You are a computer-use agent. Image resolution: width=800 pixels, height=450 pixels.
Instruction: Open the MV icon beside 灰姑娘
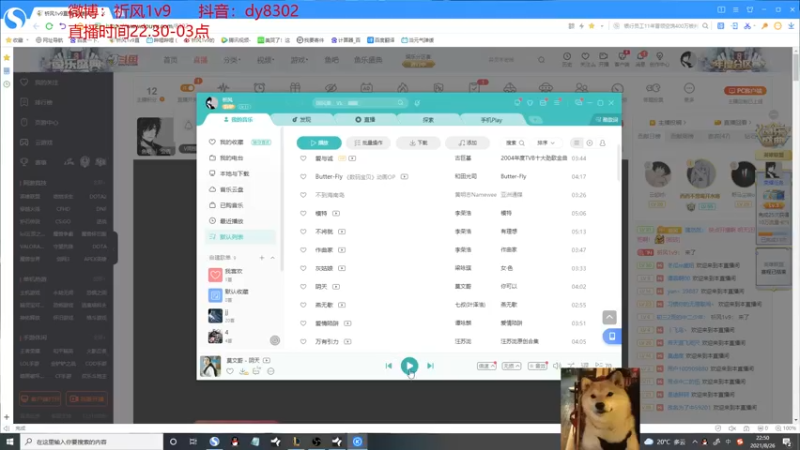(x=342, y=268)
